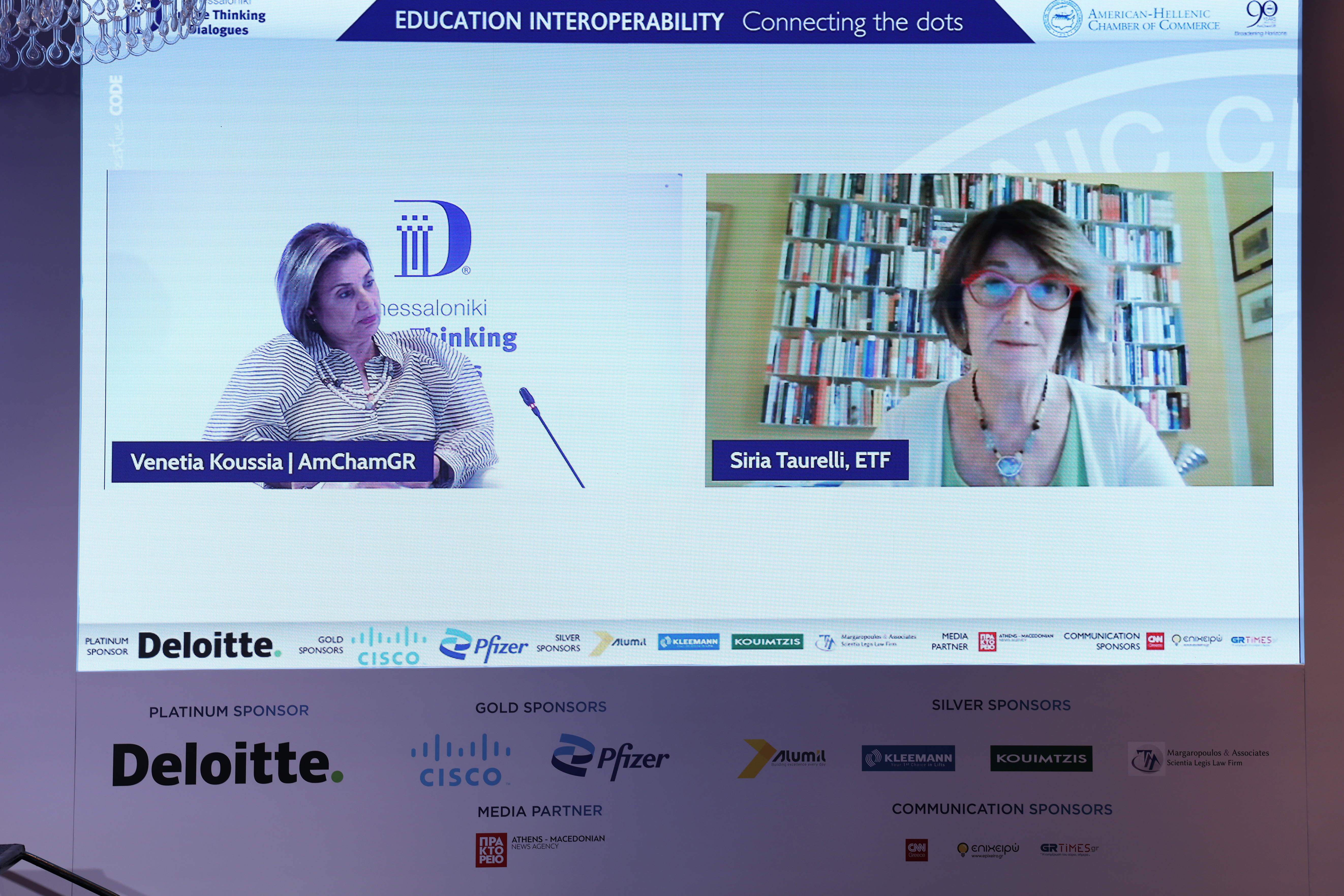Click the Cisco logo in screen sponsor strip
Viewport: 1344px width, 896px height.
click(389, 646)
